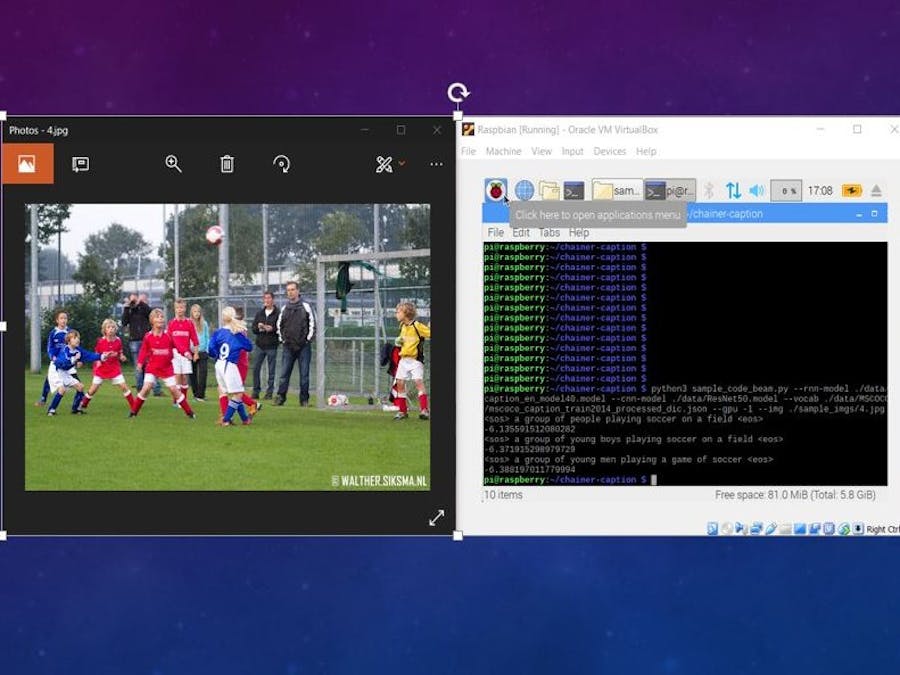900x675 pixels.
Task: Minimize the chainer-caption terminal window
Action: 859,214
